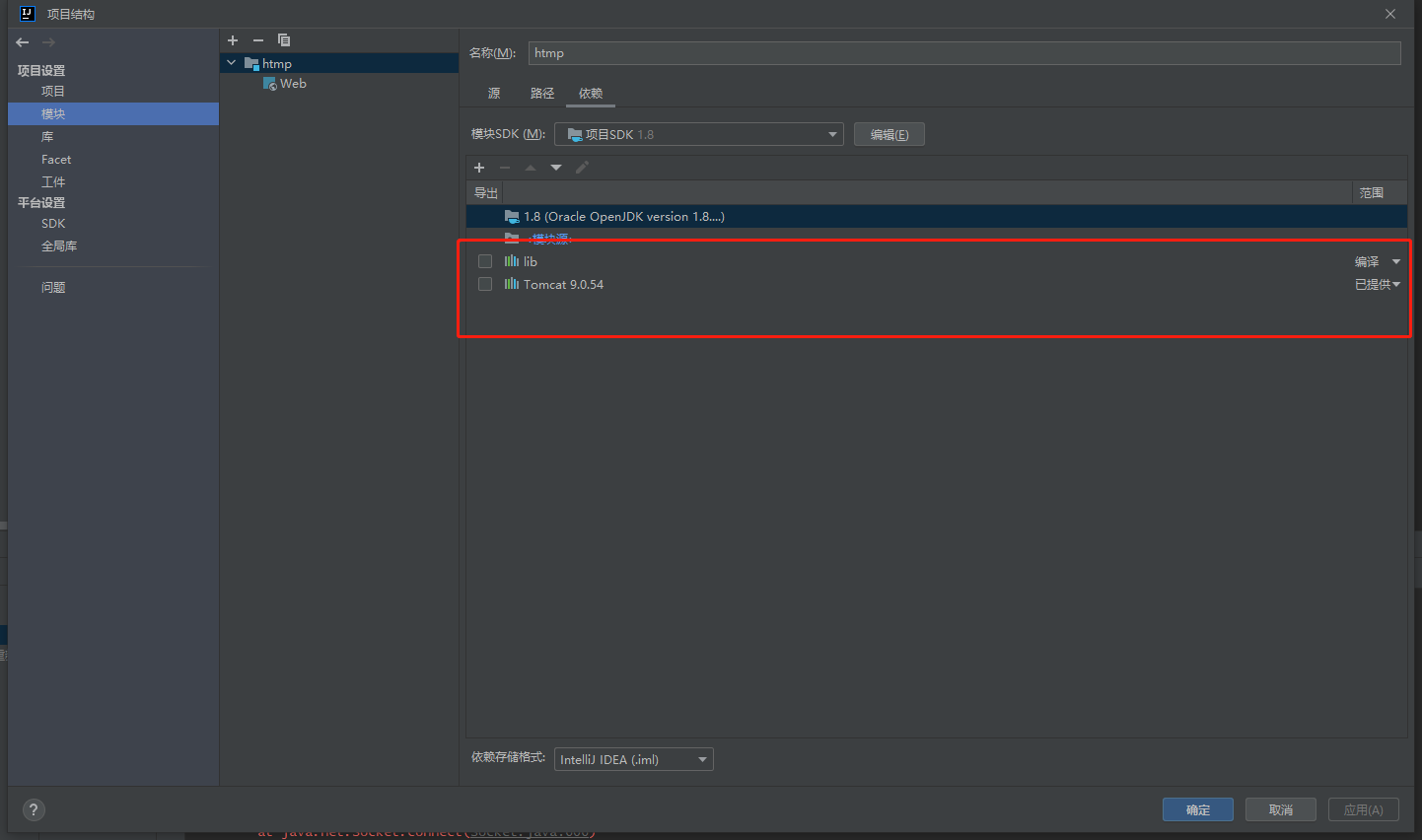The height and width of the screenshot is (840, 1422).
Task: Collapse the htmp module tree node
Action: (x=232, y=63)
